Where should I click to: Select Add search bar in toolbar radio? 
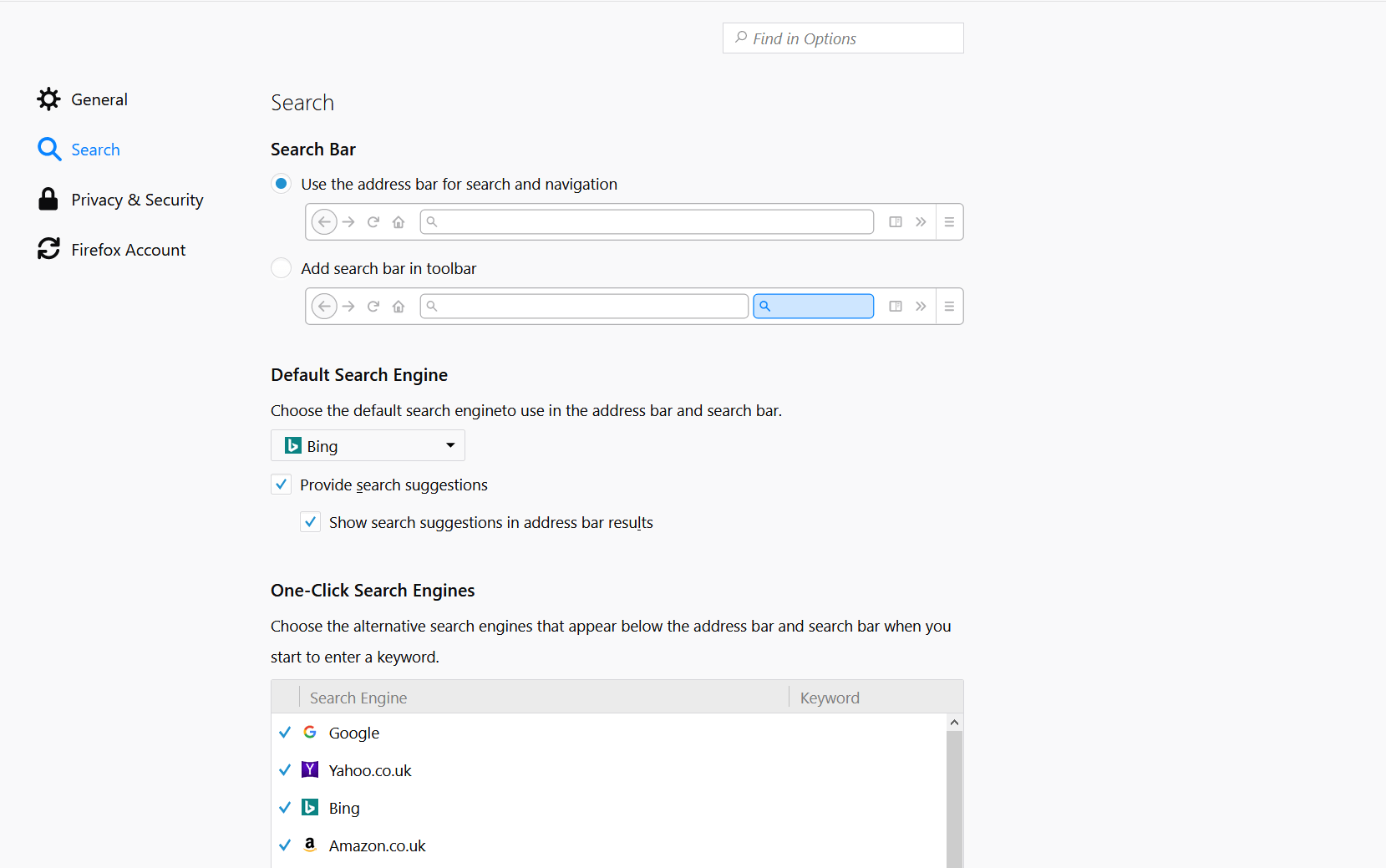[x=282, y=268]
